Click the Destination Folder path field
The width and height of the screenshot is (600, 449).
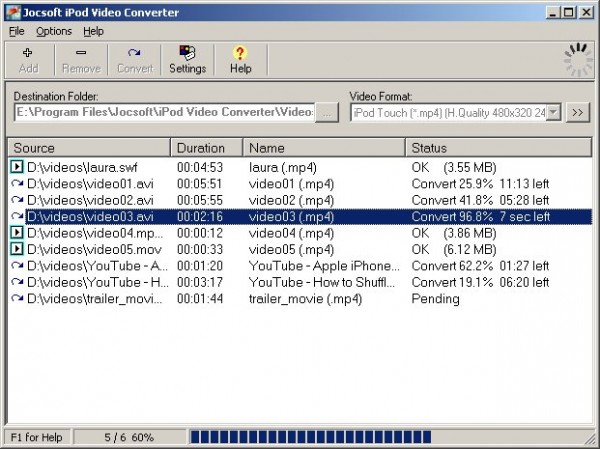point(165,112)
